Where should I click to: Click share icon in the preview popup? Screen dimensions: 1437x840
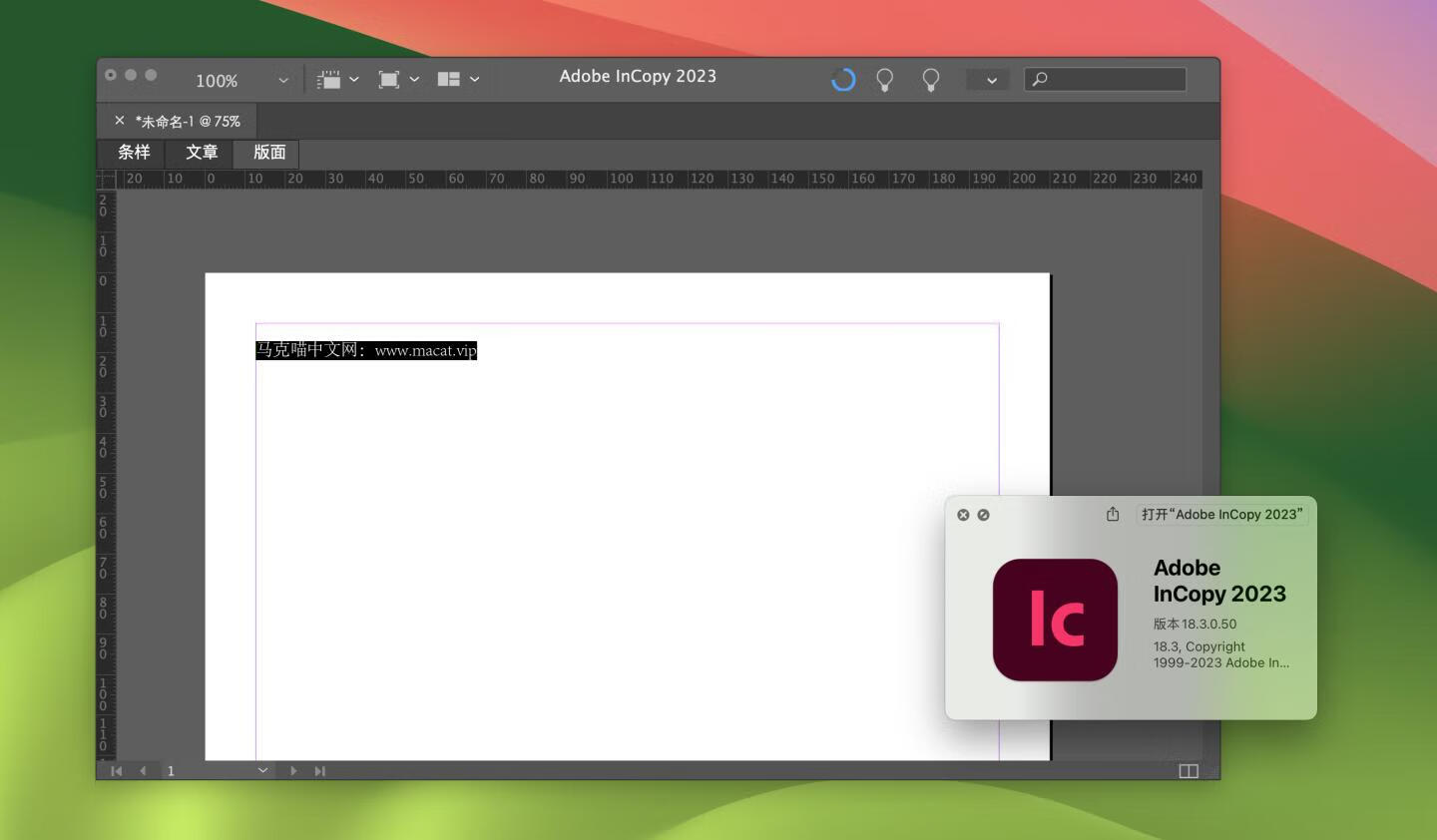1113,514
